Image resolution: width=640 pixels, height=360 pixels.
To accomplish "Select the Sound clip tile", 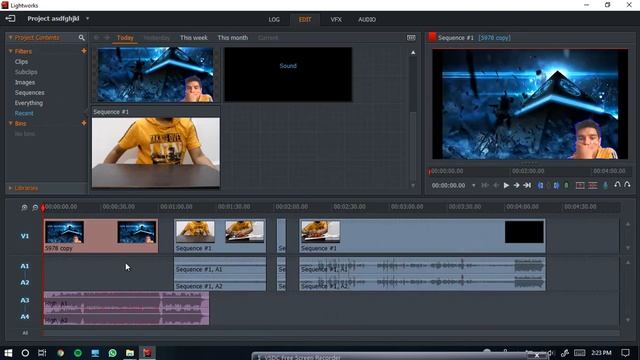I will pyautogui.click(x=288, y=74).
